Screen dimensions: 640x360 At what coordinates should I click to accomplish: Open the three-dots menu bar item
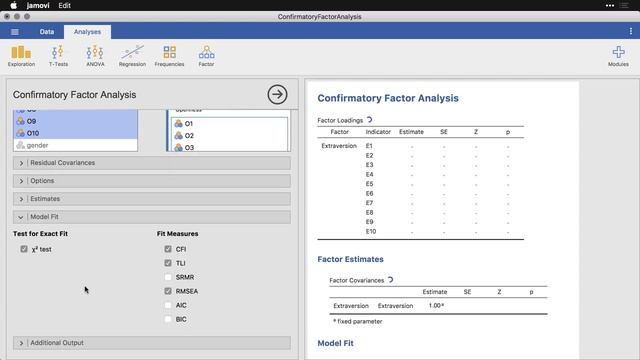610,5
